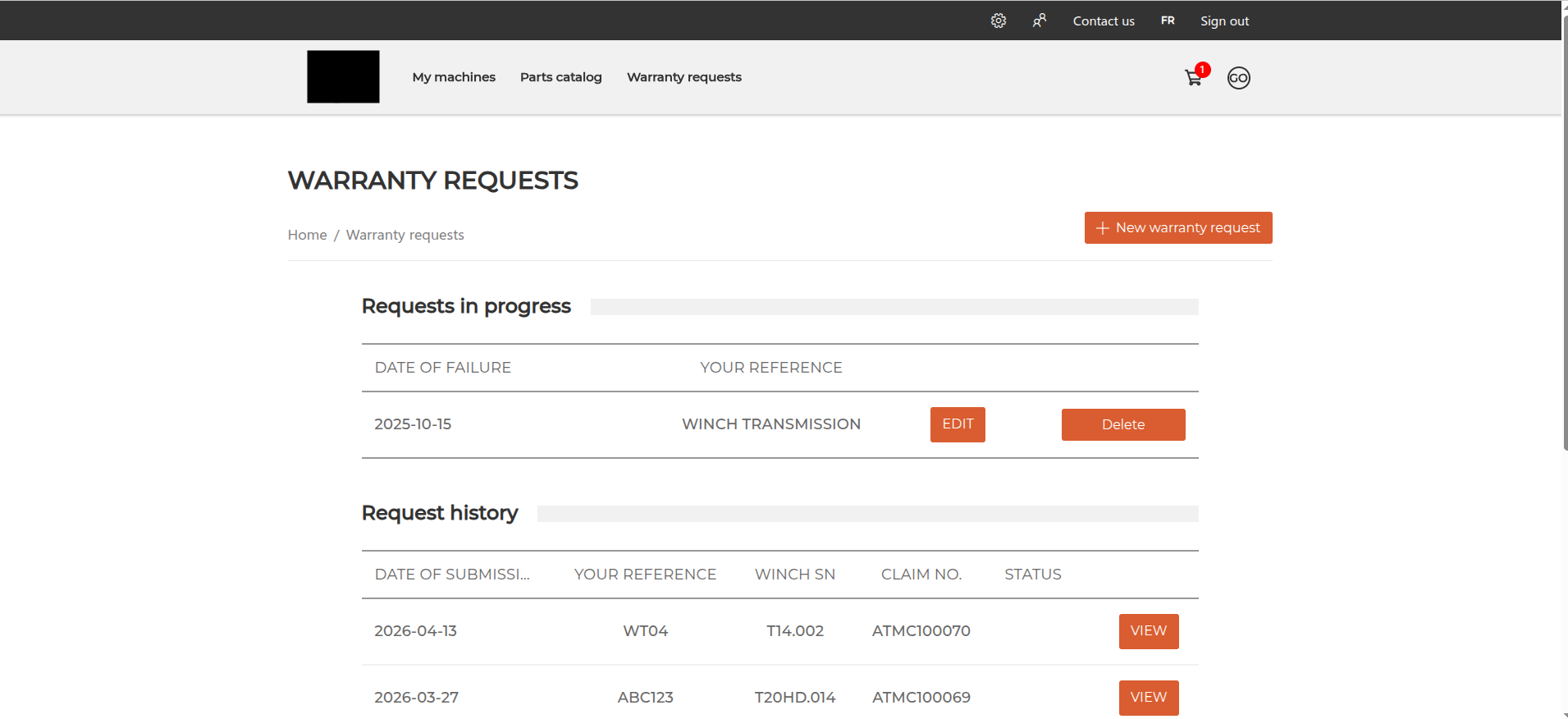Switch language to FR
The image size is (1568, 719).
(x=1168, y=21)
